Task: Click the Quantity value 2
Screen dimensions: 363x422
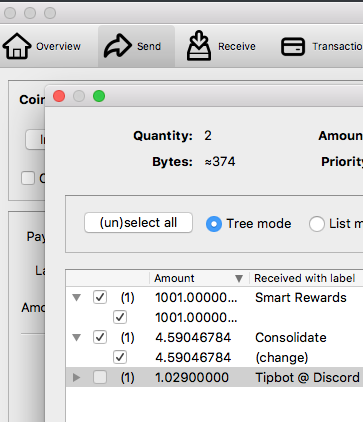Action: (x=208, y=136)
